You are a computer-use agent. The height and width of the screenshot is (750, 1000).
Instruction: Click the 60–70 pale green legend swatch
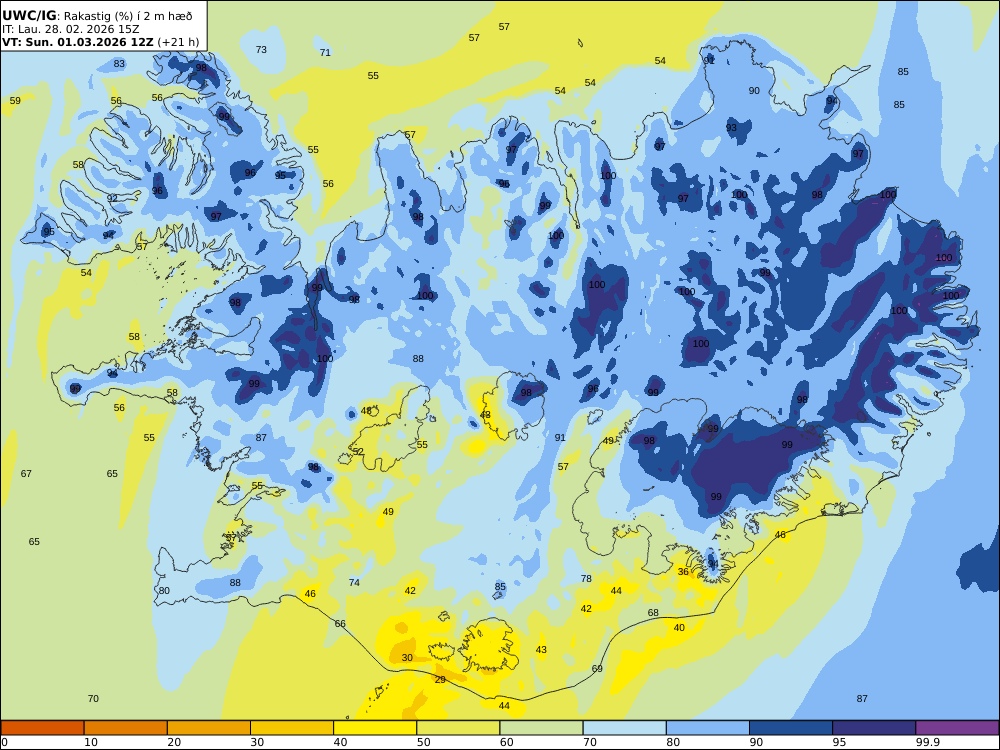point(541,728)
